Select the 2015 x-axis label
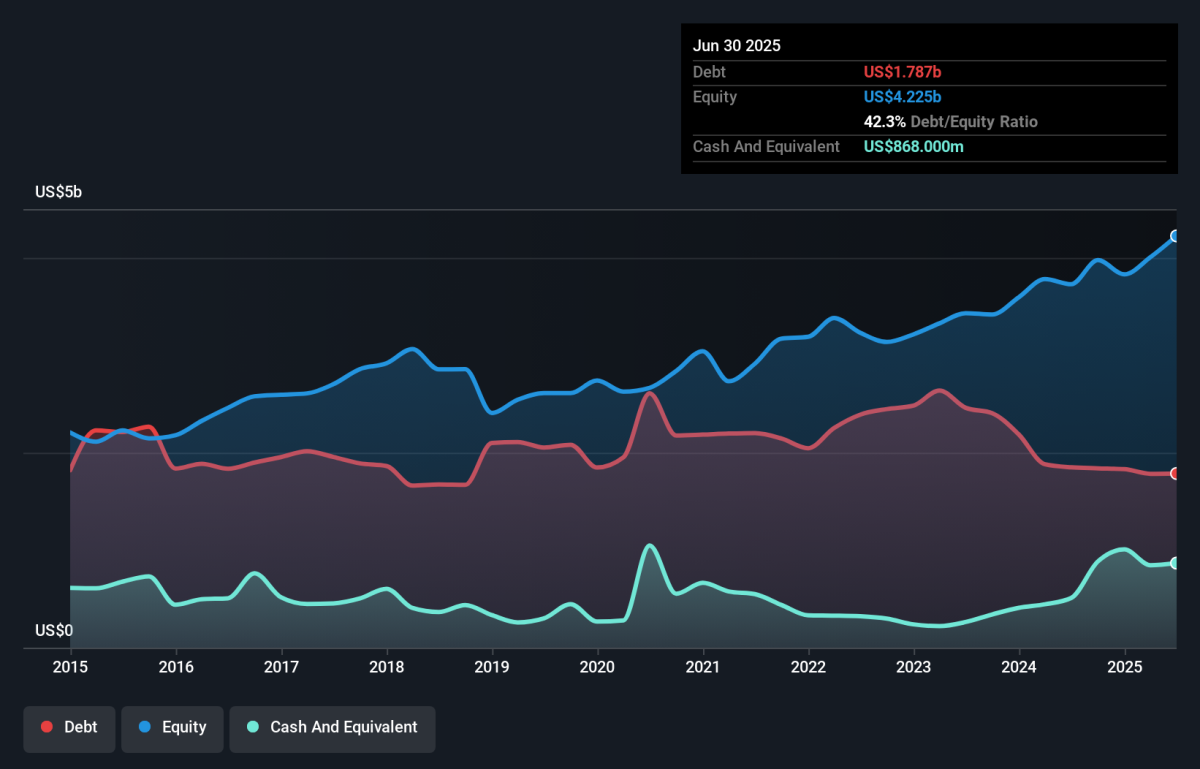Viewport: 1200px width, 769px height. [x=70, y=666]
